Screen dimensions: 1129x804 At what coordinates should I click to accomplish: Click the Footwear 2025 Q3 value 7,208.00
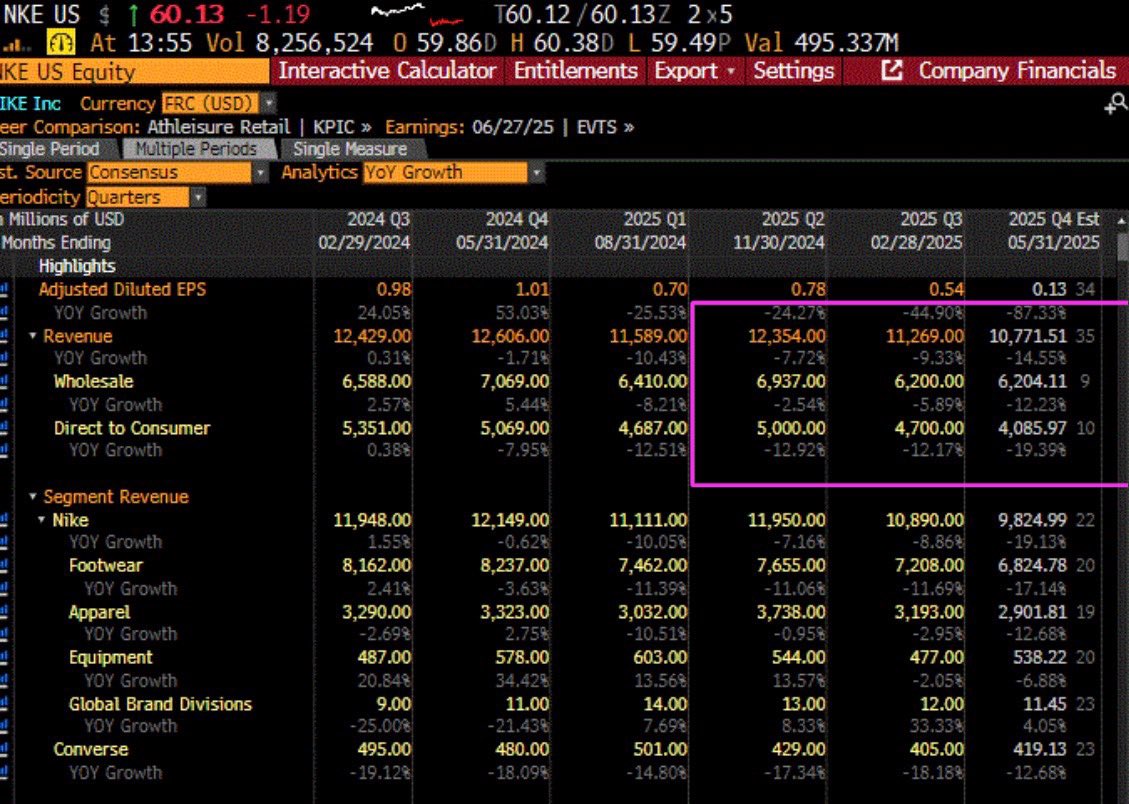point(929,566)
